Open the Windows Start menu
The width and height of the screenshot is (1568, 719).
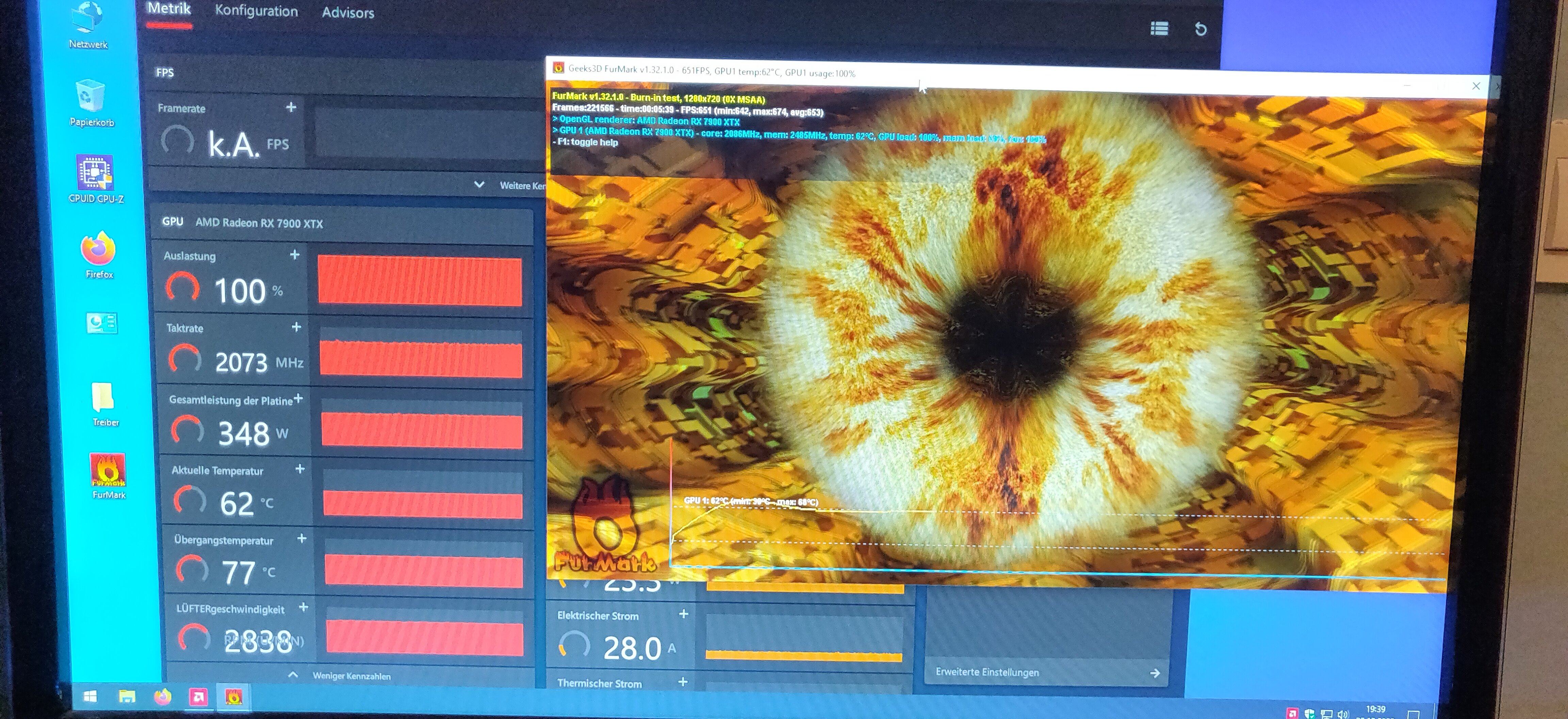pos(90,697)
